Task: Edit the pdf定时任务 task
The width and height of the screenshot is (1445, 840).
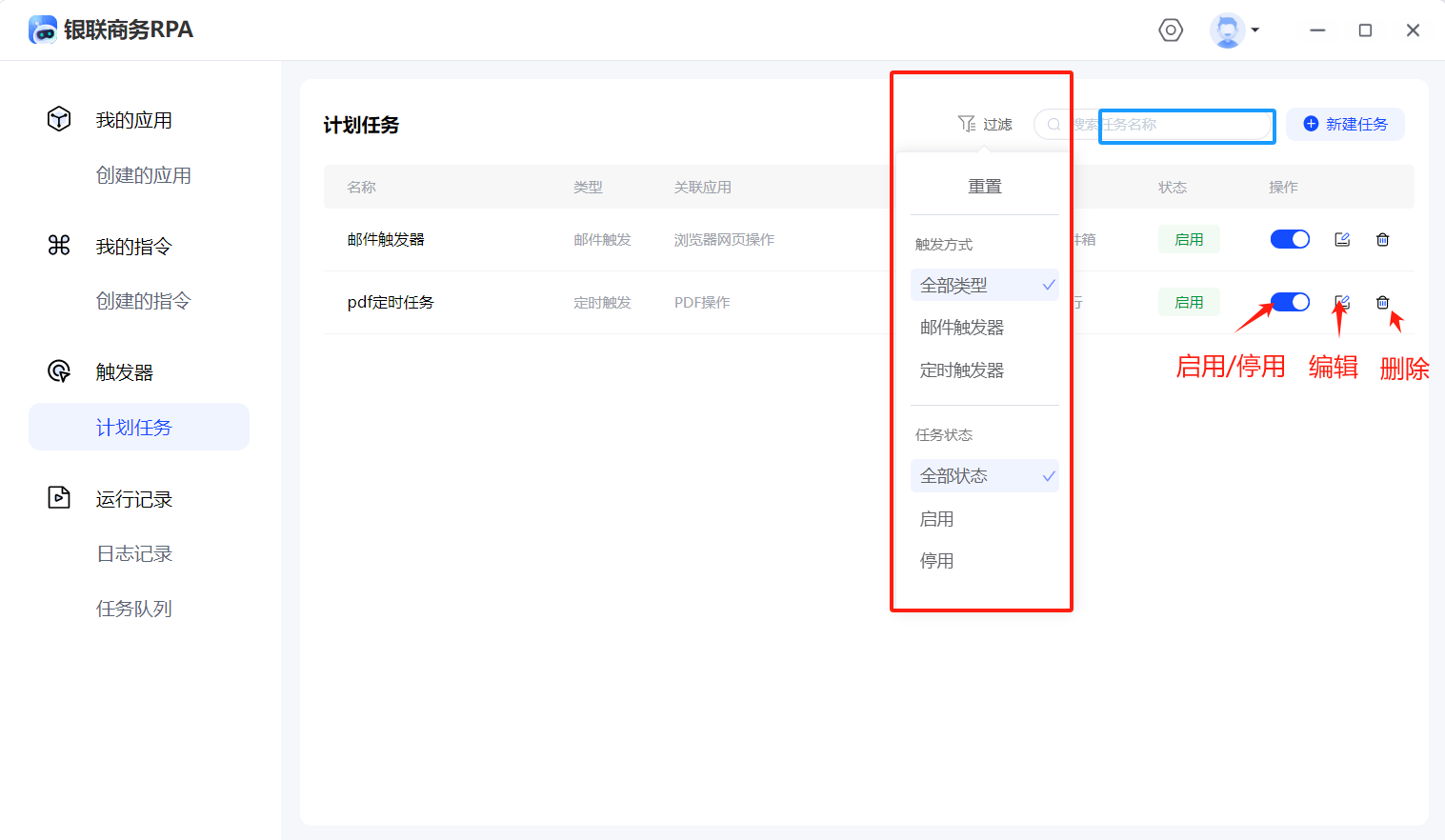Action: (x=1342, y=303)
